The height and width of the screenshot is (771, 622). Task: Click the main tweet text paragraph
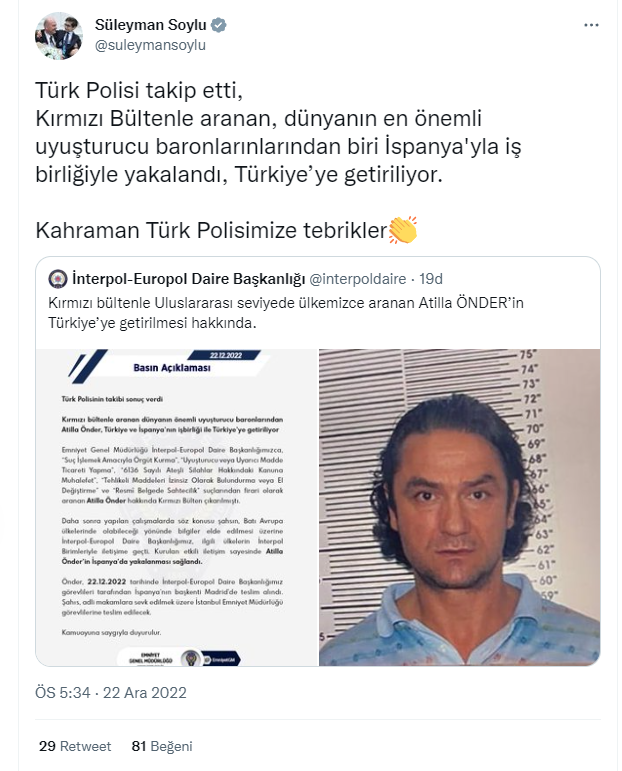(x=278, y=132)
